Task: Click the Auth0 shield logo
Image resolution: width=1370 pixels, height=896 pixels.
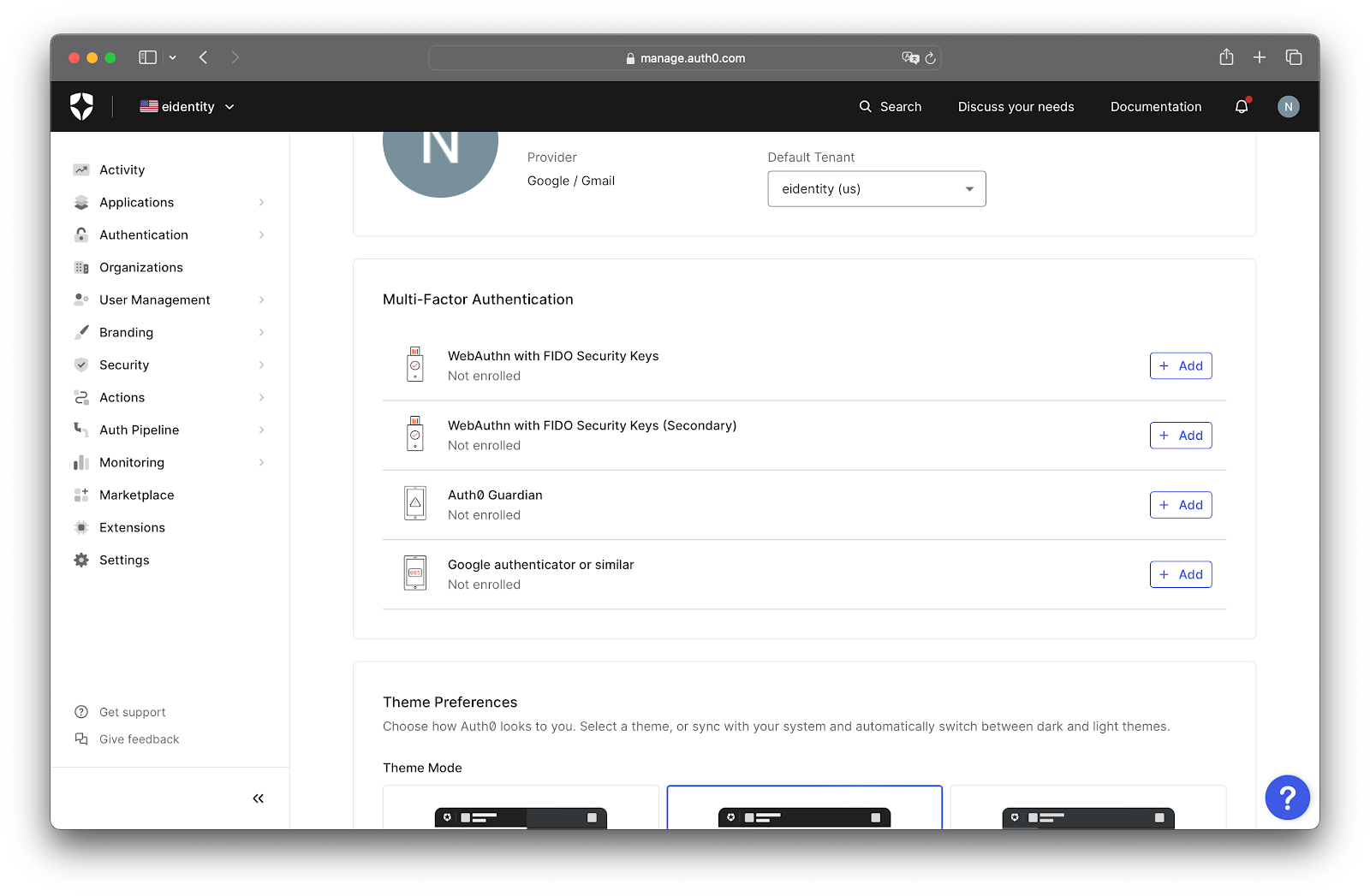Action: coord(81,107)
